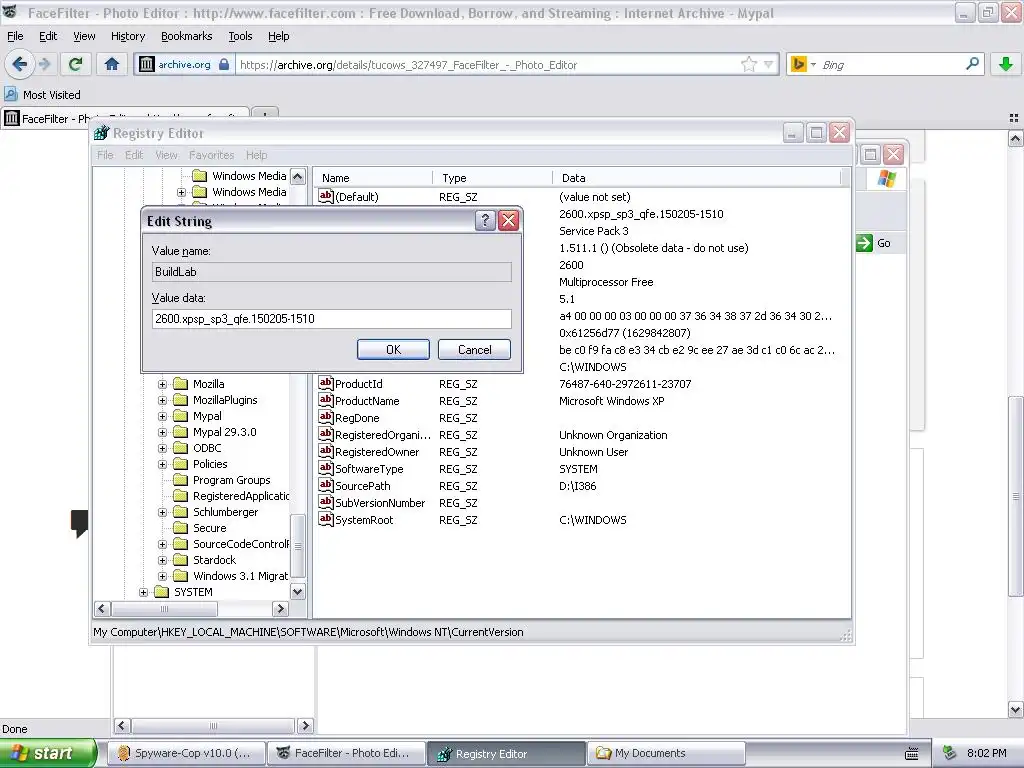Select the SystemRoot value row
1024x768 pixels.
581,520
